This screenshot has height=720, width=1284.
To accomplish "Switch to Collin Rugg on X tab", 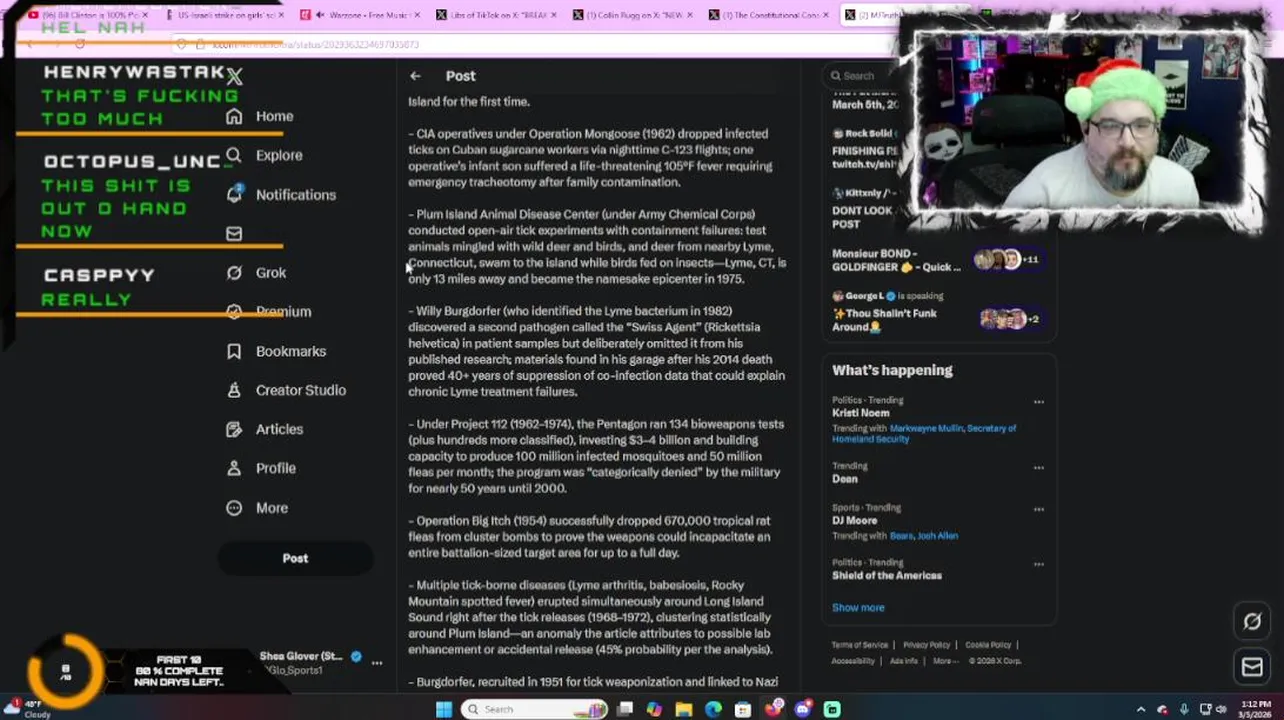I will coord(634,15).
